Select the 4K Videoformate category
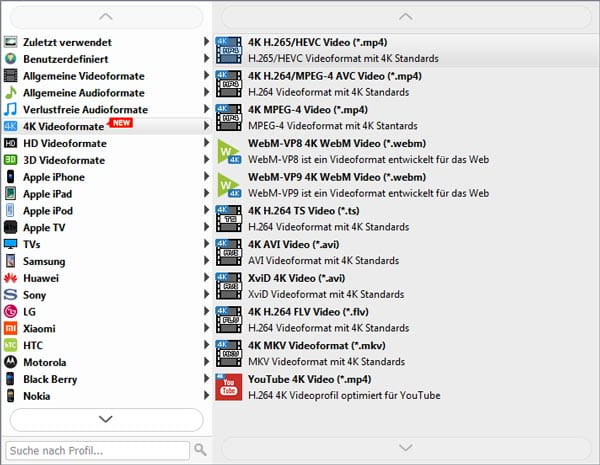600x465 pixels. coord(64,126)
